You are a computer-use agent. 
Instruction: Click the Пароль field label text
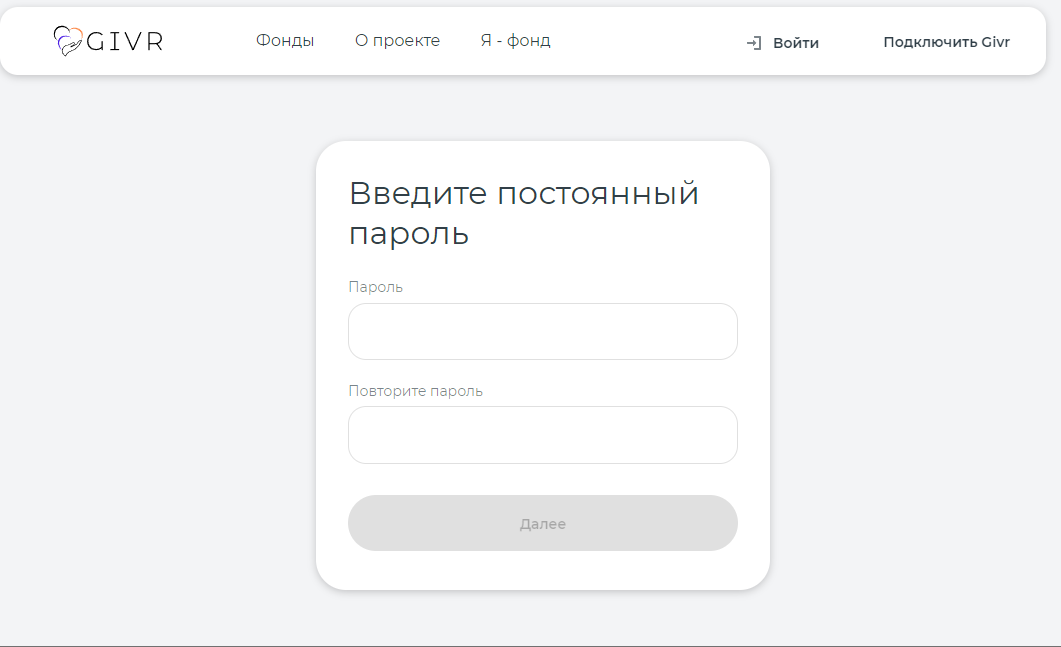(x=375, y=286)
